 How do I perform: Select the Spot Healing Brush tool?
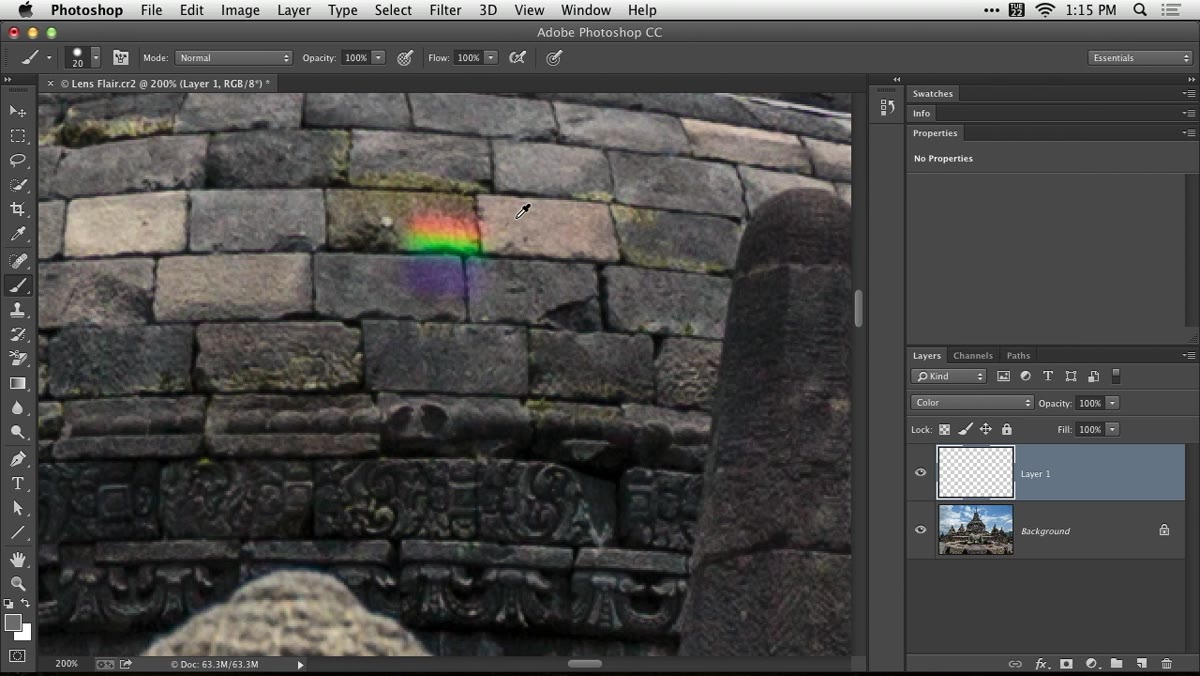[x=18, y=260]
